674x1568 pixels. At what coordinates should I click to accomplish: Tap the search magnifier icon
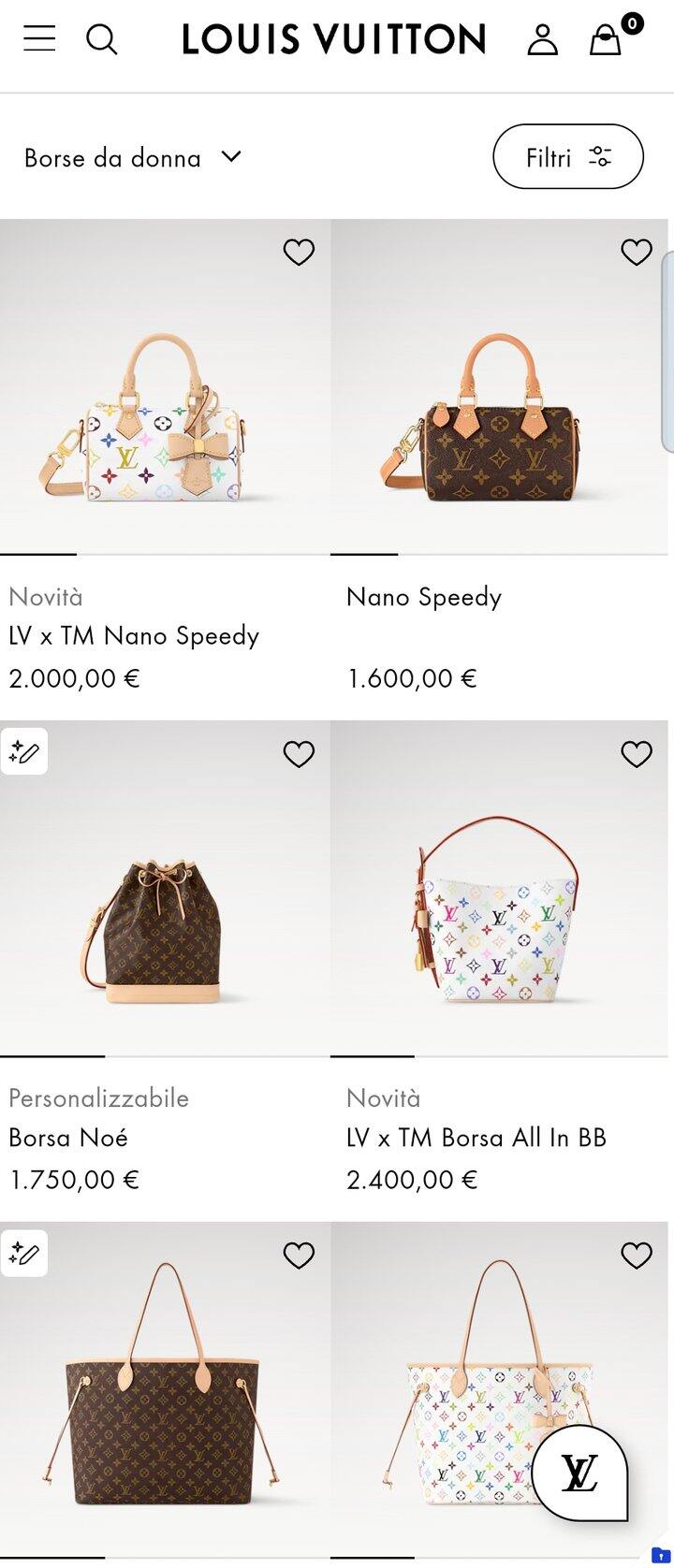pyautogui.click(x=101, y=39)
